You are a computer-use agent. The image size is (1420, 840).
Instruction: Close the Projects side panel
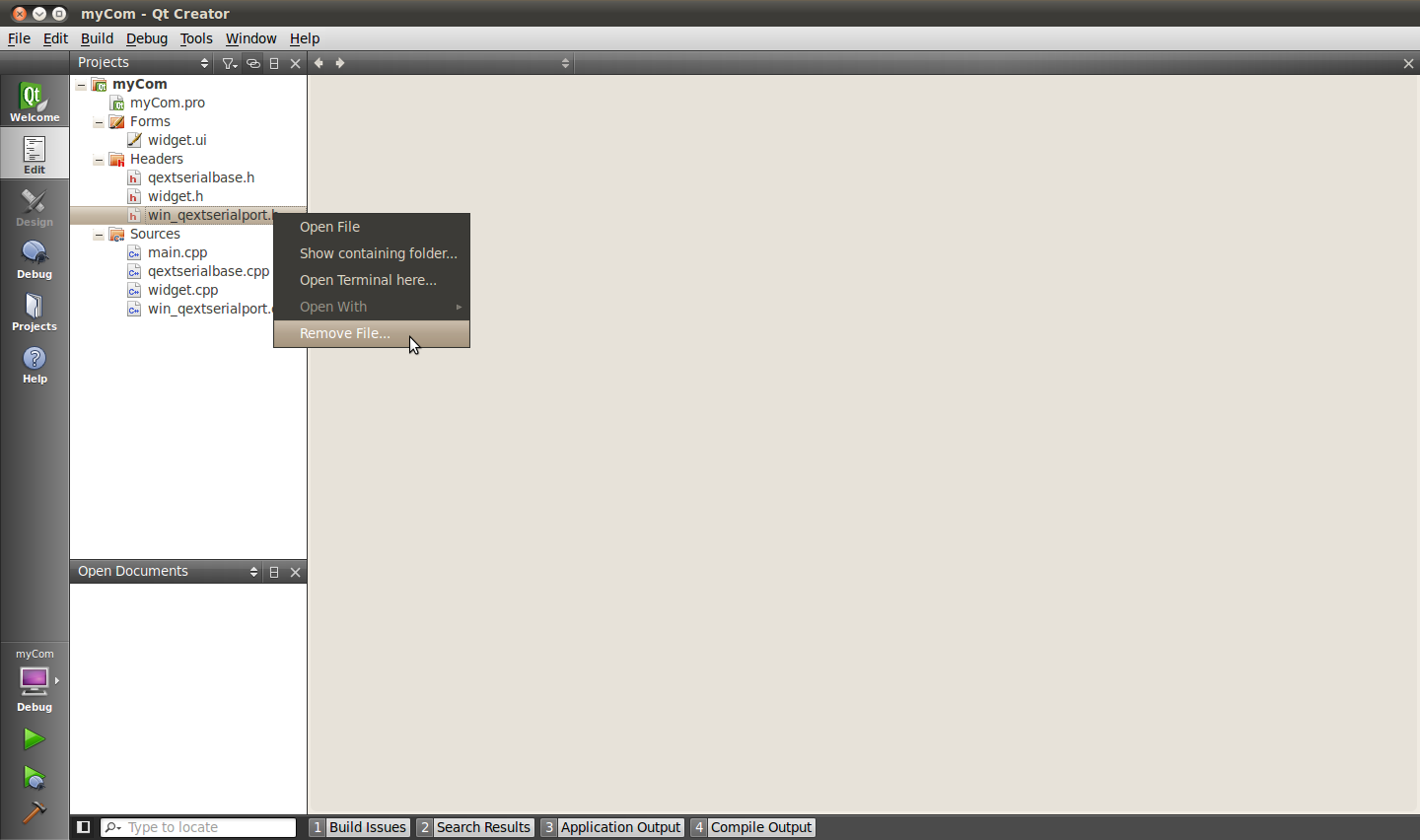pyautogui.click(x=295, y=63)
